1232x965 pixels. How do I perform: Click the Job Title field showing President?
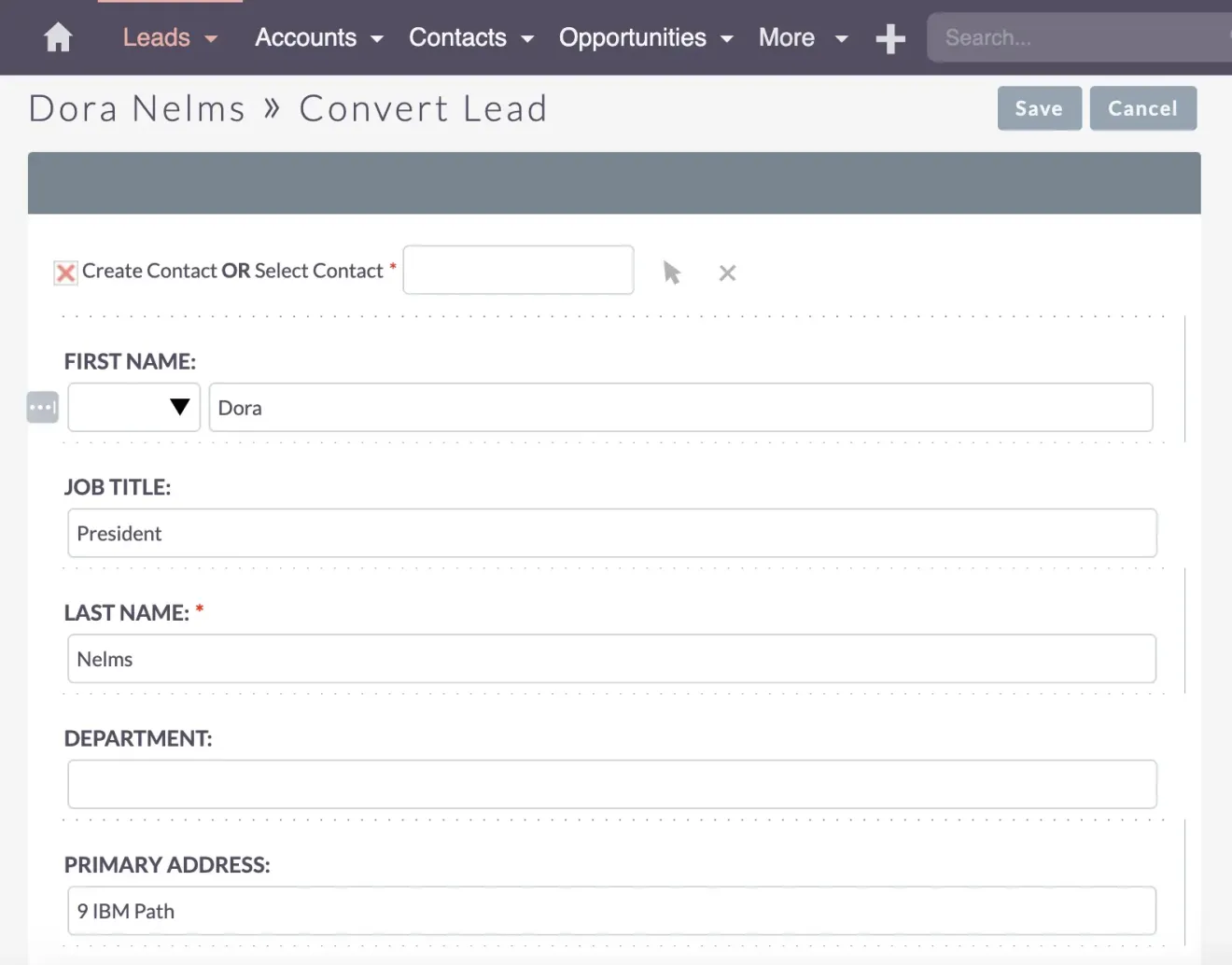click(x=611, y=533)
